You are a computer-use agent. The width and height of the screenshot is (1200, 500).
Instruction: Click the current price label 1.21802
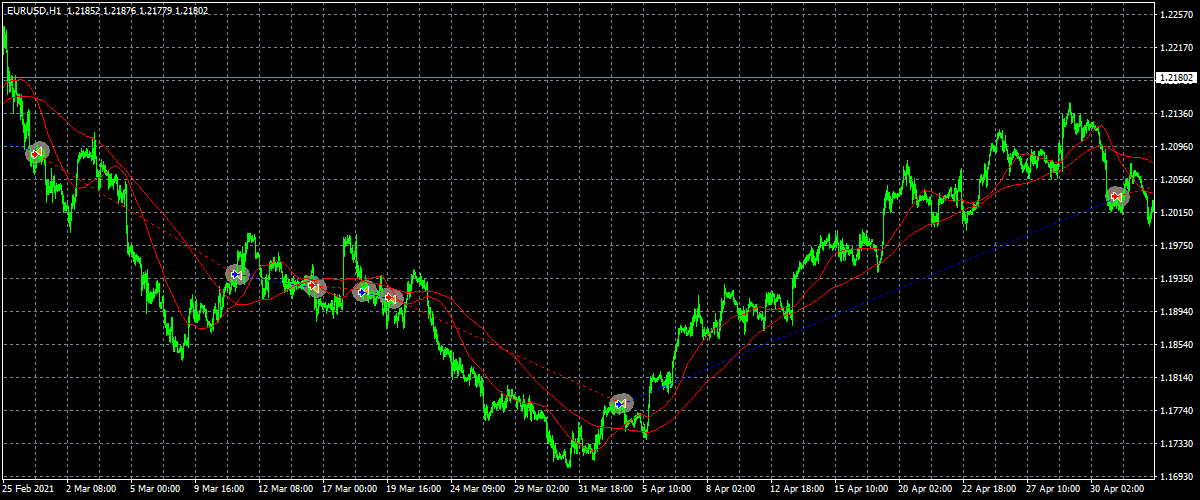1176,78
